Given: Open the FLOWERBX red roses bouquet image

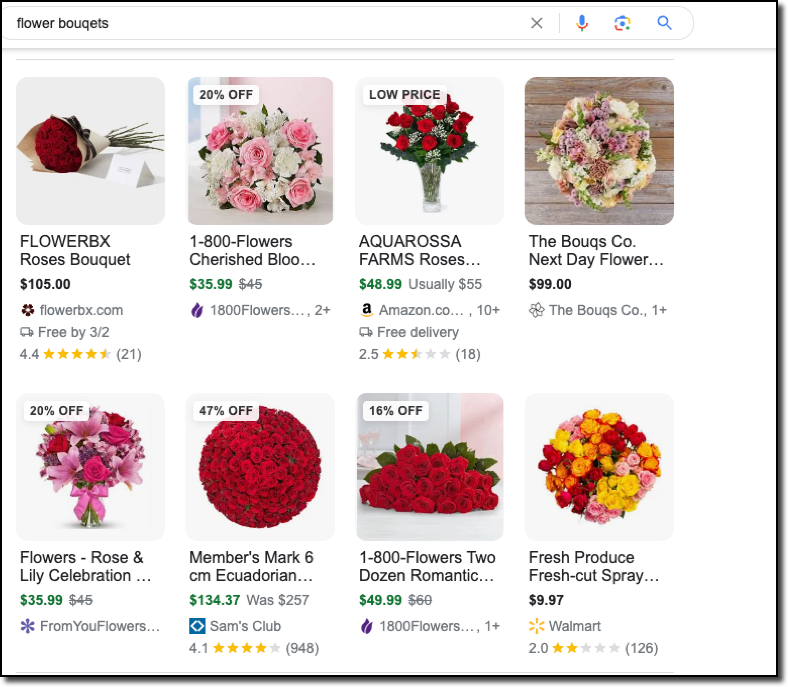Looking at the screenshot, I should 90,151.
